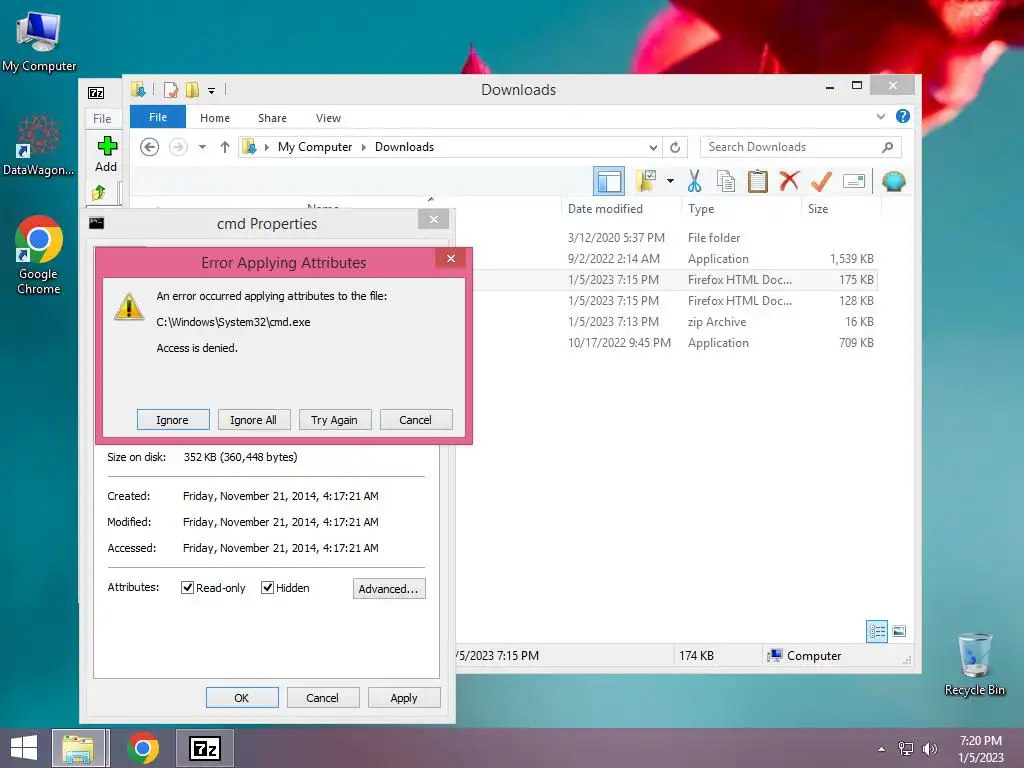Launch Chrome from the taskbar
The image size is (1024, 768).
(x=143, y=748)
